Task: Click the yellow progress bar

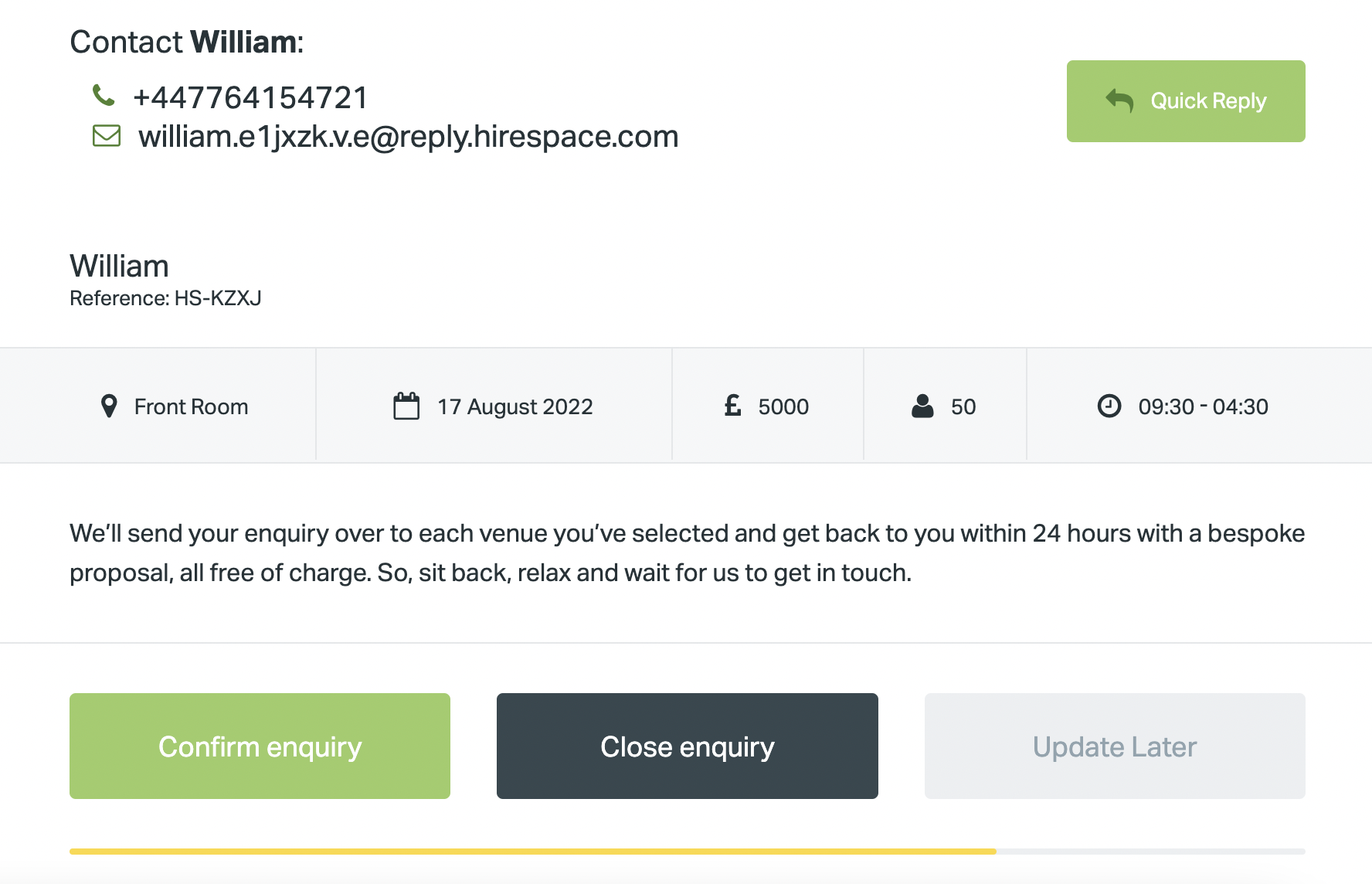Action: point(533,852)
